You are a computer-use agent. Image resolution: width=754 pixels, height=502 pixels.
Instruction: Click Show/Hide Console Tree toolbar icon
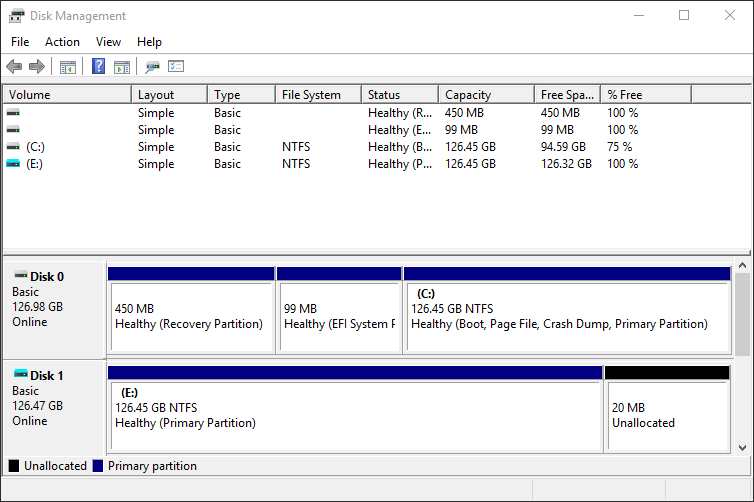tap(68, 67)
